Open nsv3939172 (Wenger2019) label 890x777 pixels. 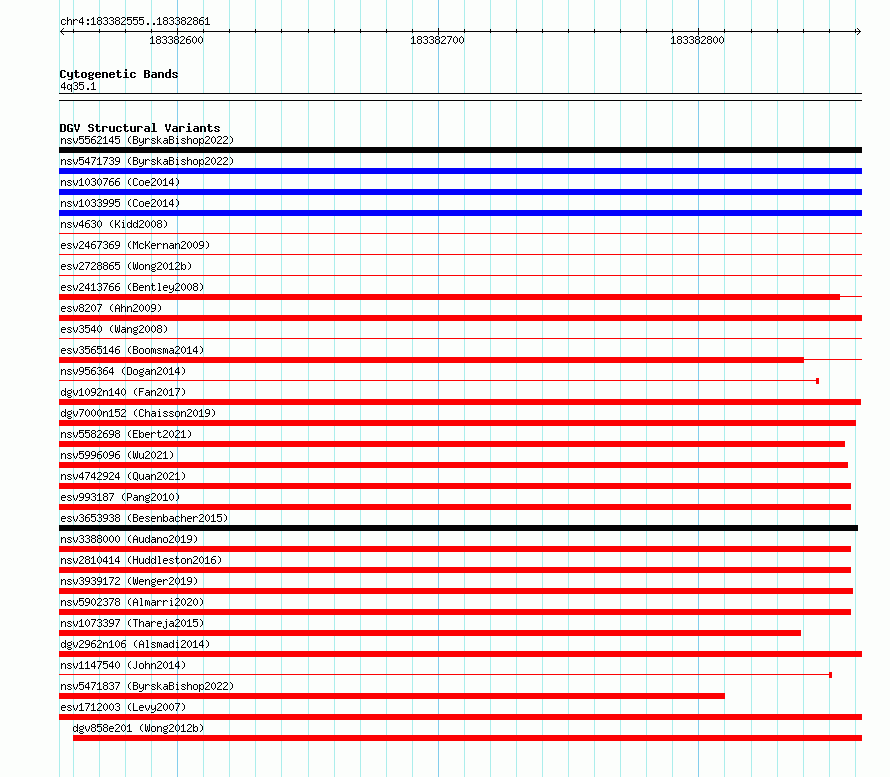pyautogui.click(x=129, y=581)
